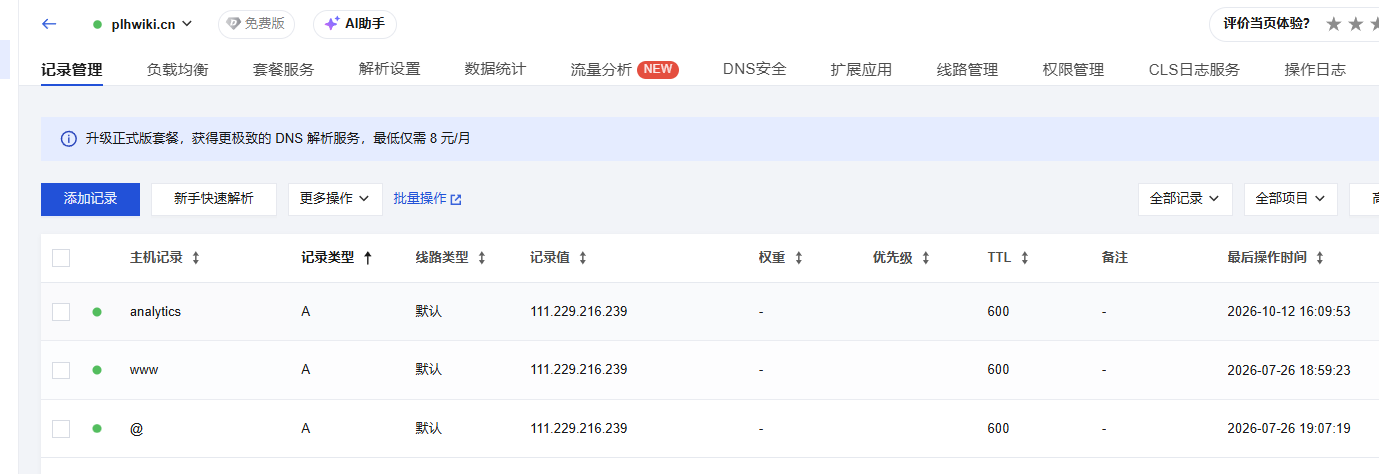Switch to the DNS安全 tab
The image size is (1379, 474).
coord(755,70)
